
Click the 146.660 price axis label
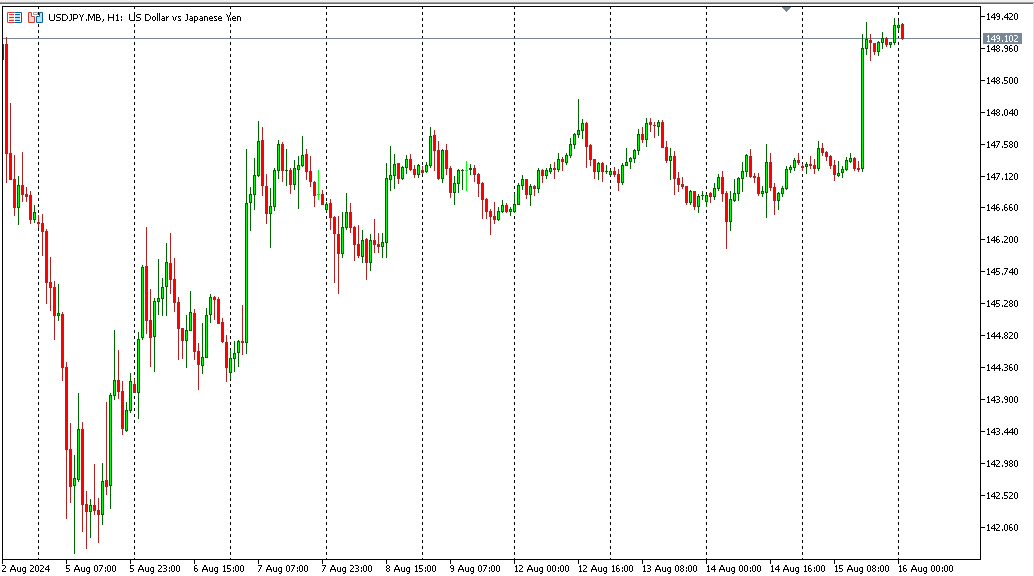click(x=1002, y=208)
